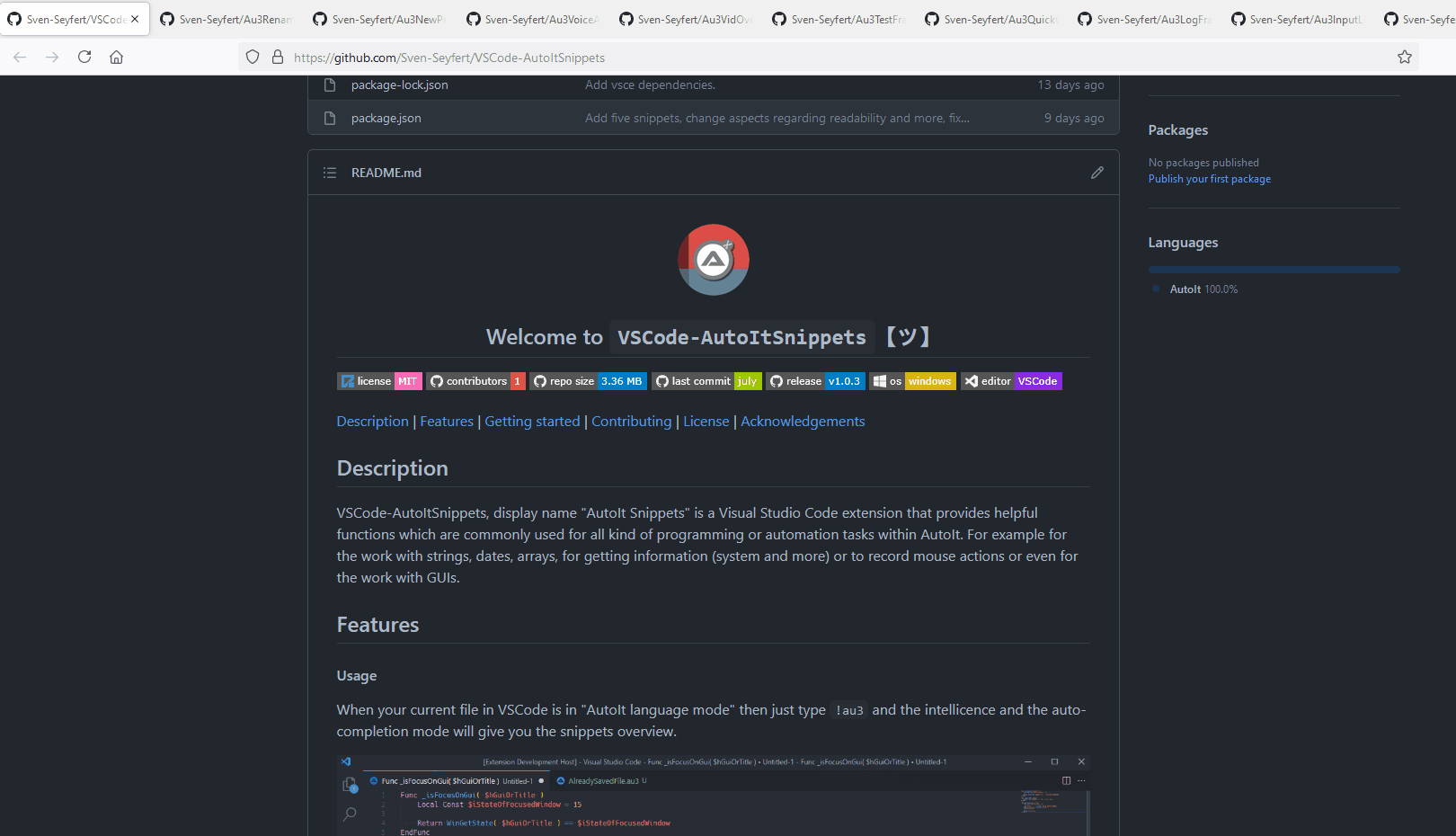1456x836 pixels.
Task: Open the VSCode usage screenshot image
Action: click(714, 796)
